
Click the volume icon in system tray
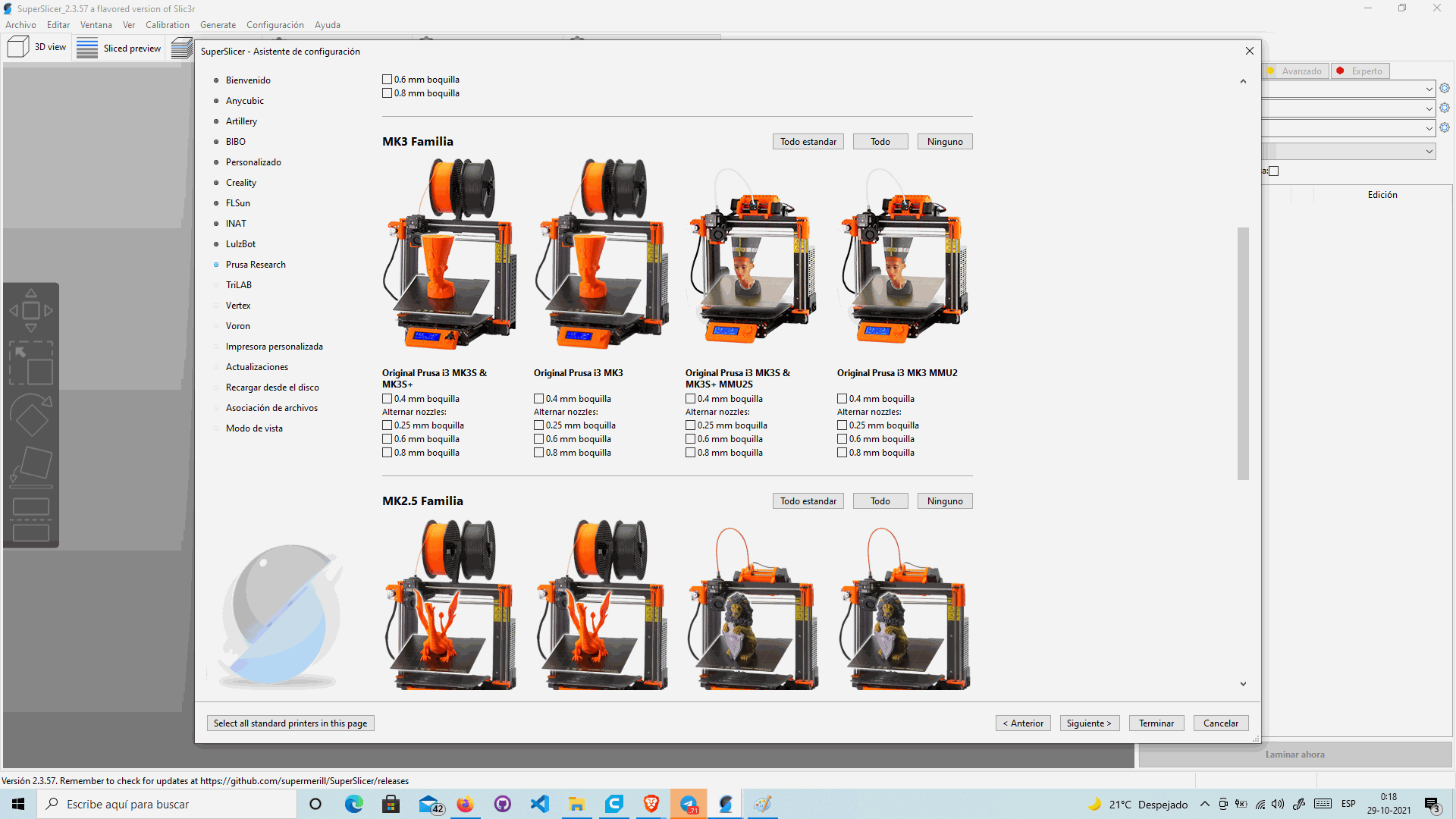(1278, 804)
